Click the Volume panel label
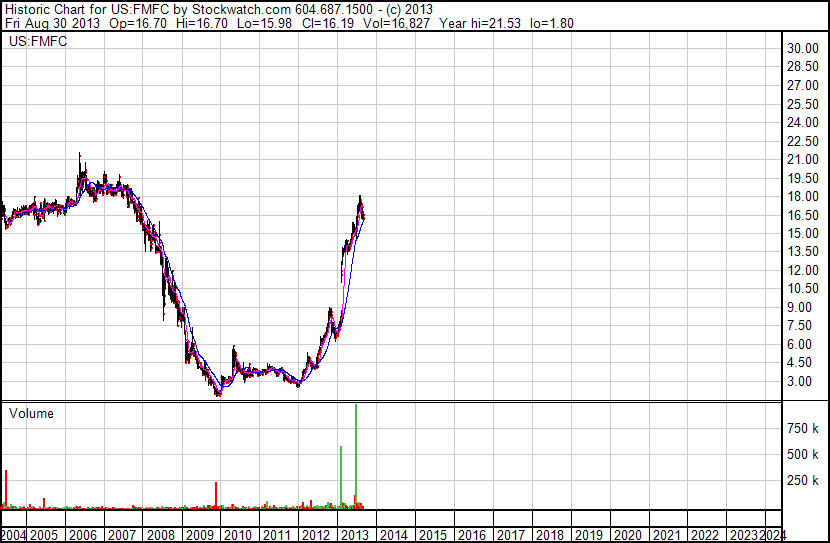 pyautogui.click(x=31, y=413)
